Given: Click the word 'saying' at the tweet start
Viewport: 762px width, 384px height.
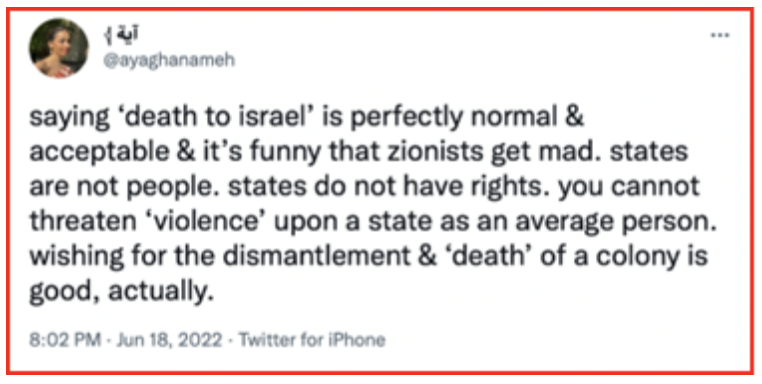Looking at the screenshot, I should pyautogui.click(x=69, y=119).
